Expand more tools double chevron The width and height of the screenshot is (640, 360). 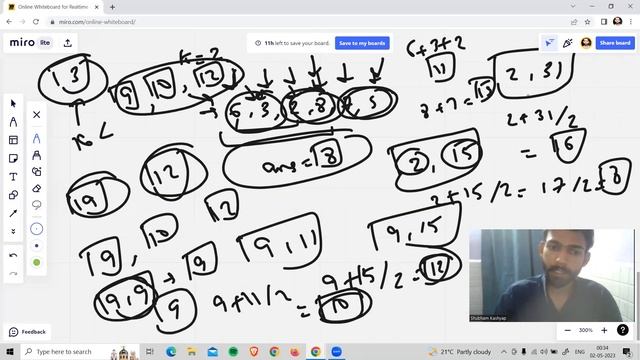coord(13,231)
